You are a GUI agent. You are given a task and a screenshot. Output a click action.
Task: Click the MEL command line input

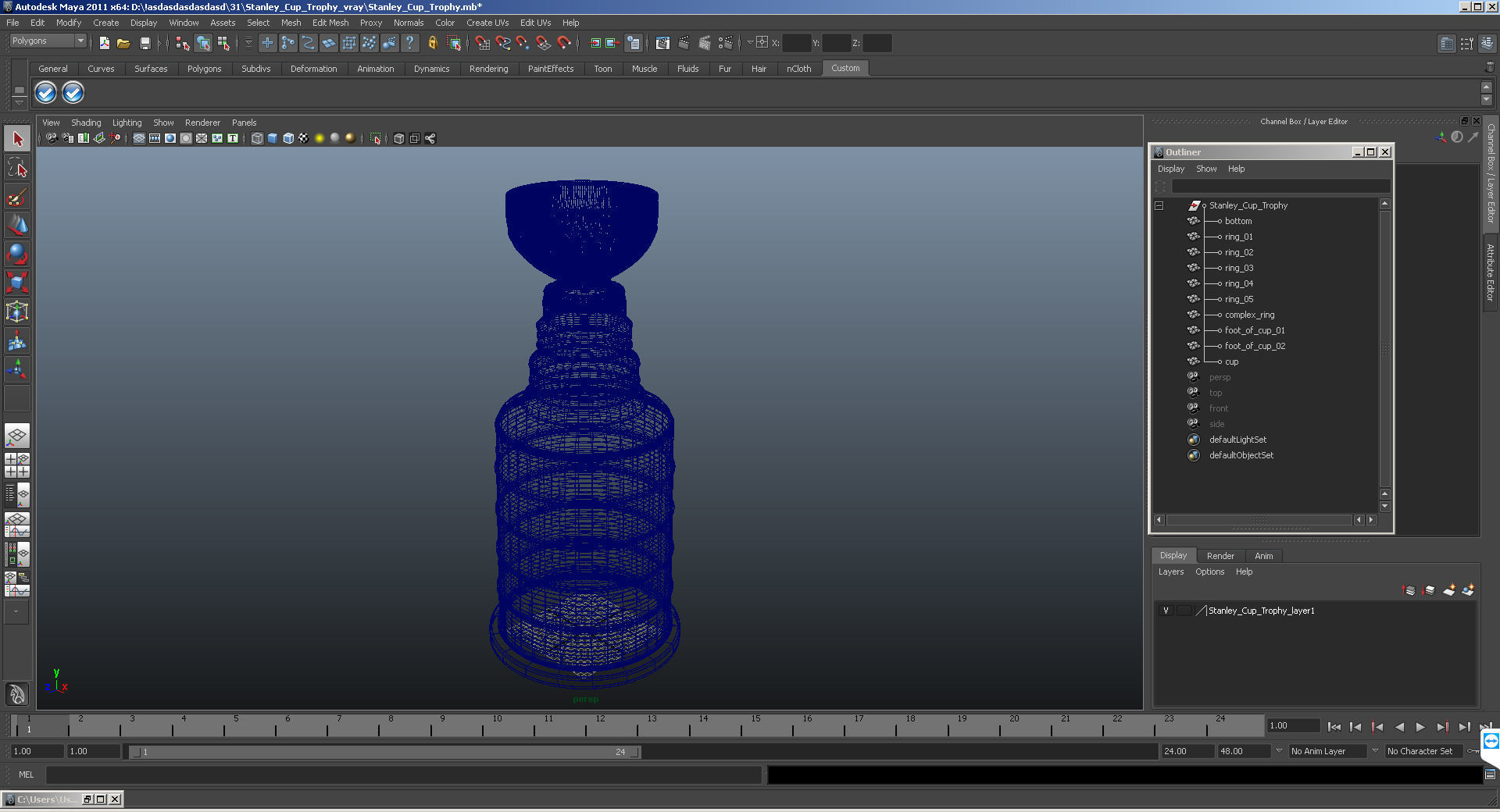[x=404, y=775]
